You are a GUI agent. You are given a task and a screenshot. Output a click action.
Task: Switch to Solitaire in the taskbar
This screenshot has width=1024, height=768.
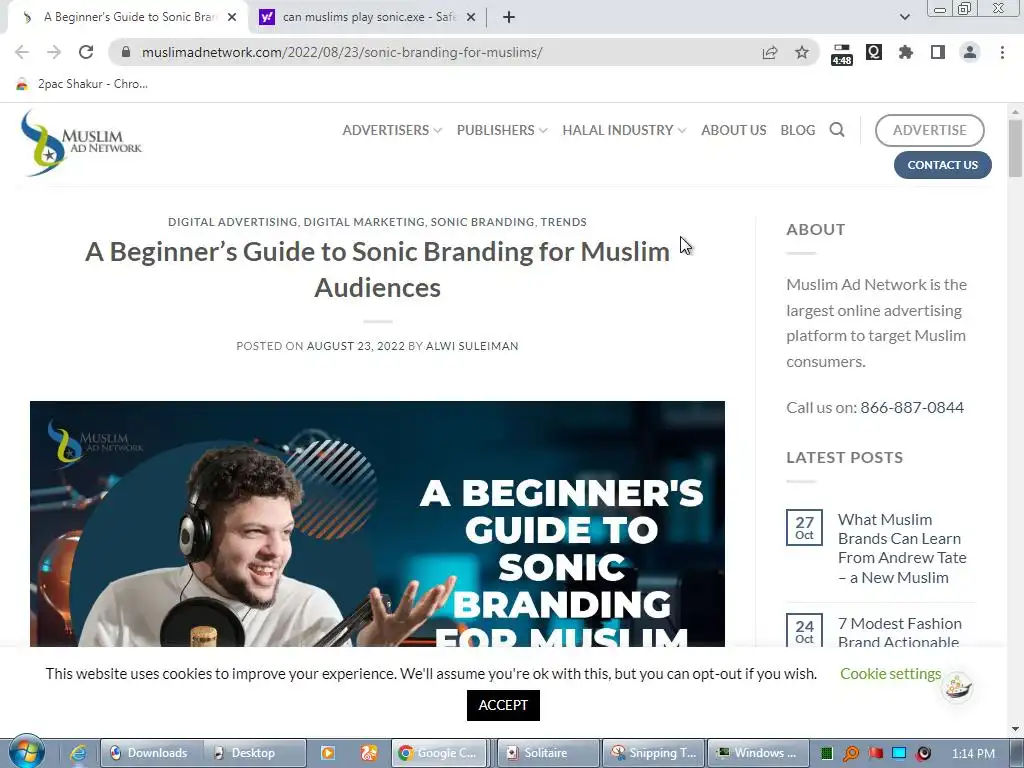548,753
